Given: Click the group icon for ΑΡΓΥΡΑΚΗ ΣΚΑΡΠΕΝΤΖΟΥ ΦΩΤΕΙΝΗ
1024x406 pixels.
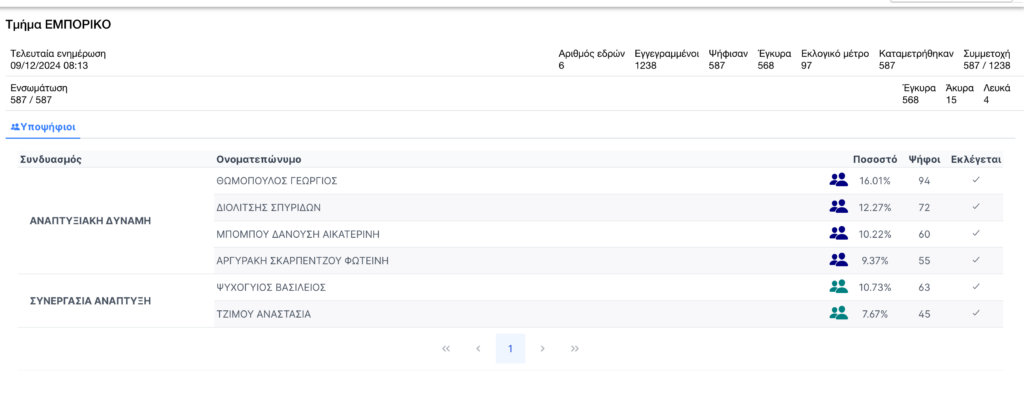Looking at the screenshot, I should coord(838,260).
